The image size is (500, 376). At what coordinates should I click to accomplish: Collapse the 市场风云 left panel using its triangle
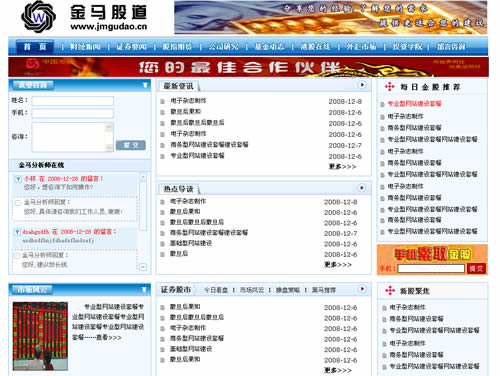[x=144, y=290]
